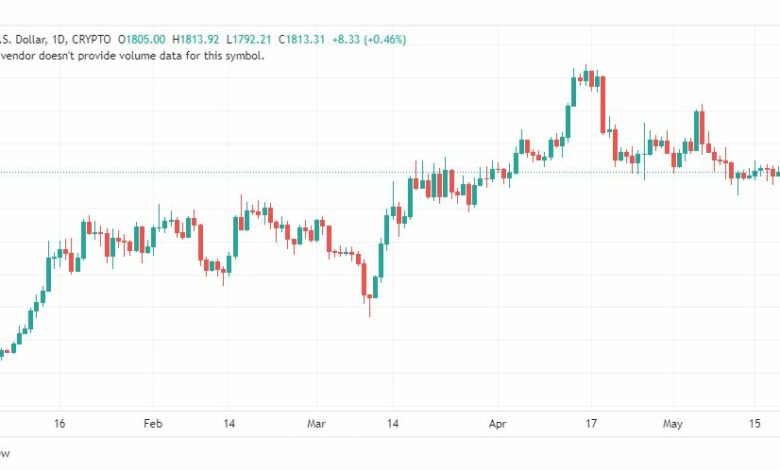Click the missing volume data notice text

(132, 56)
